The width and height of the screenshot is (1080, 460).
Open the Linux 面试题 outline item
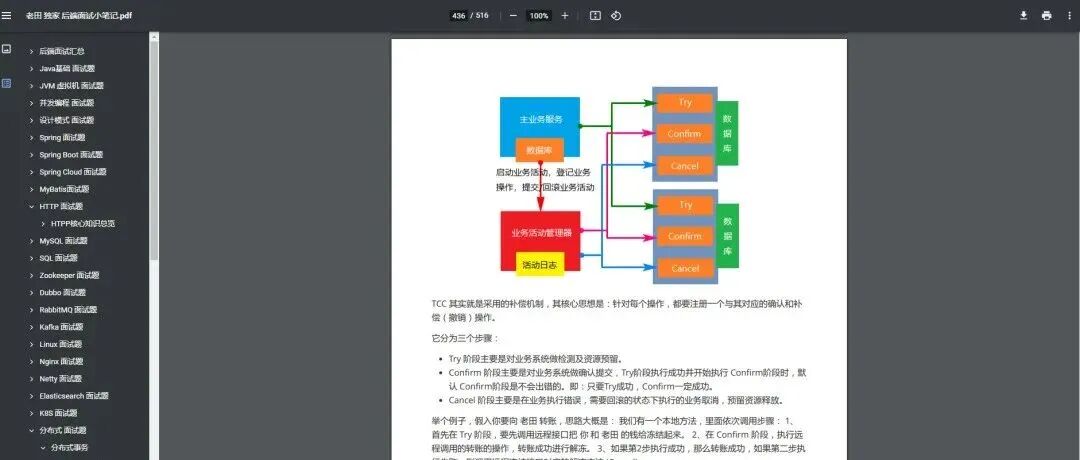61,344
